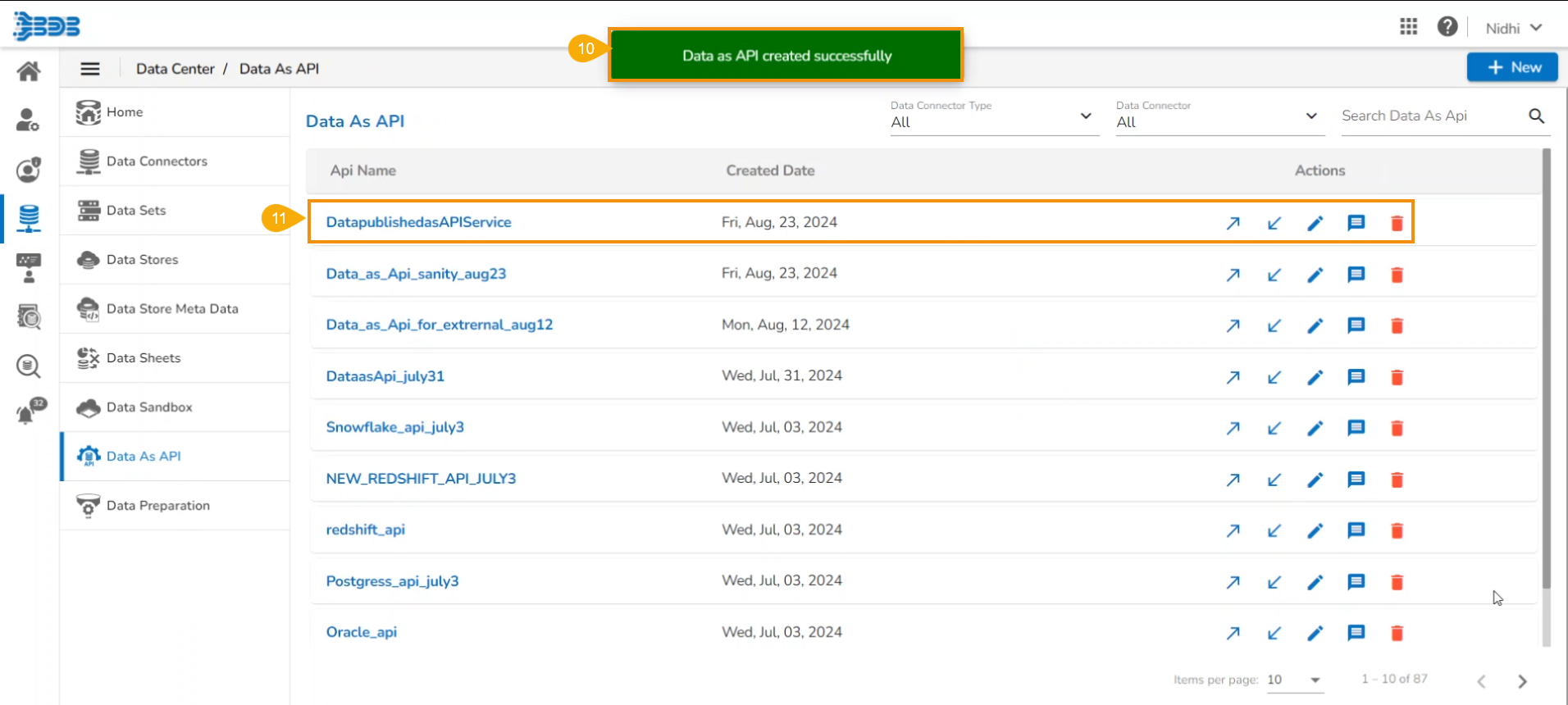Open Data Preparation in the sidebar
This screenshot has height=705, width=1568.
[158, 506]
